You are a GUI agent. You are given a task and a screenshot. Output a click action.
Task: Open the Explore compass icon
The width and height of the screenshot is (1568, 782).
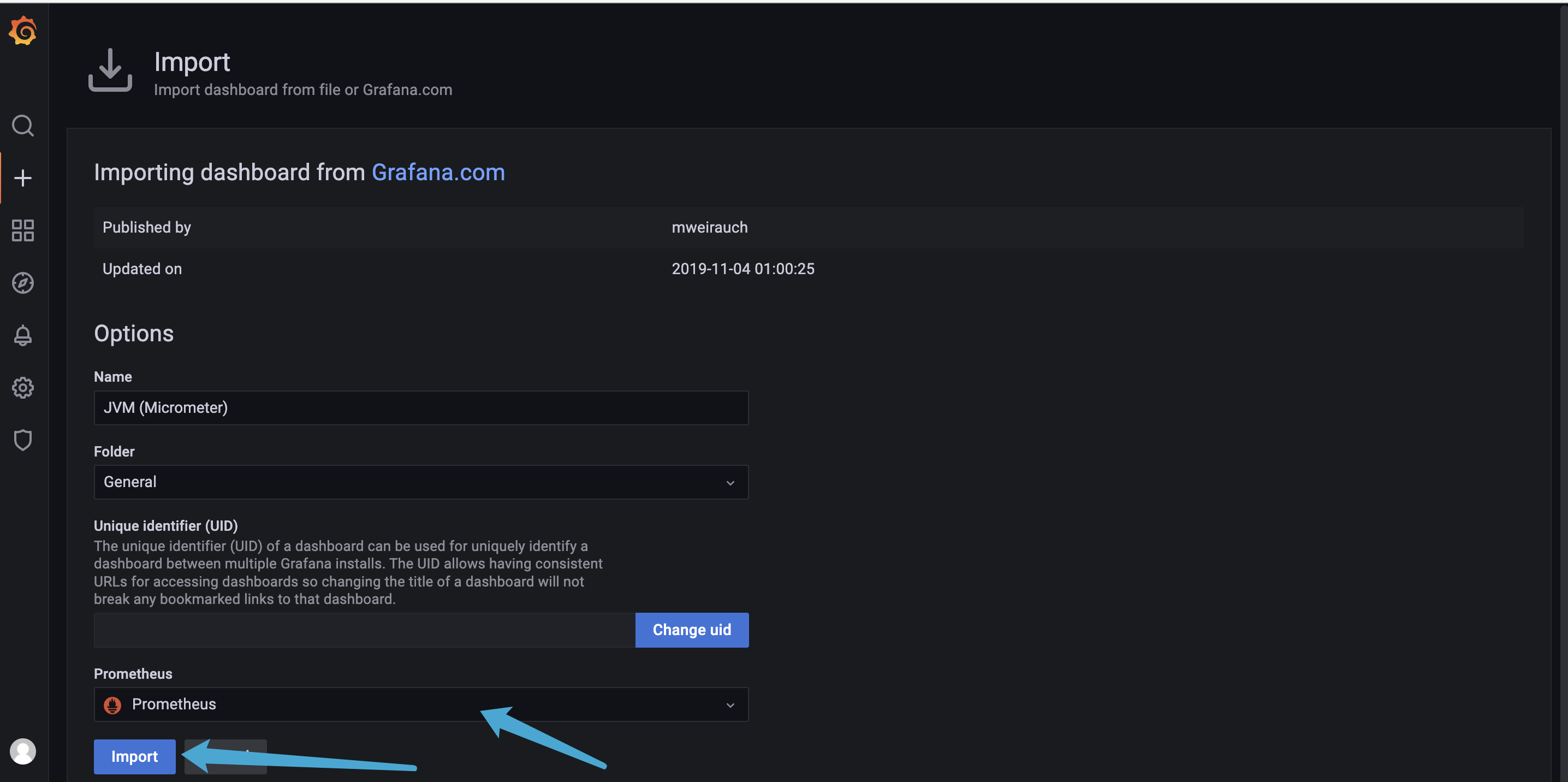tap(23, 282)
